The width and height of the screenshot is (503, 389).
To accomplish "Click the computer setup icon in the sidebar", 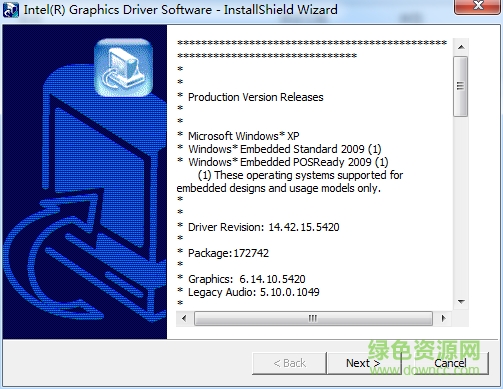I will [124, 68].
